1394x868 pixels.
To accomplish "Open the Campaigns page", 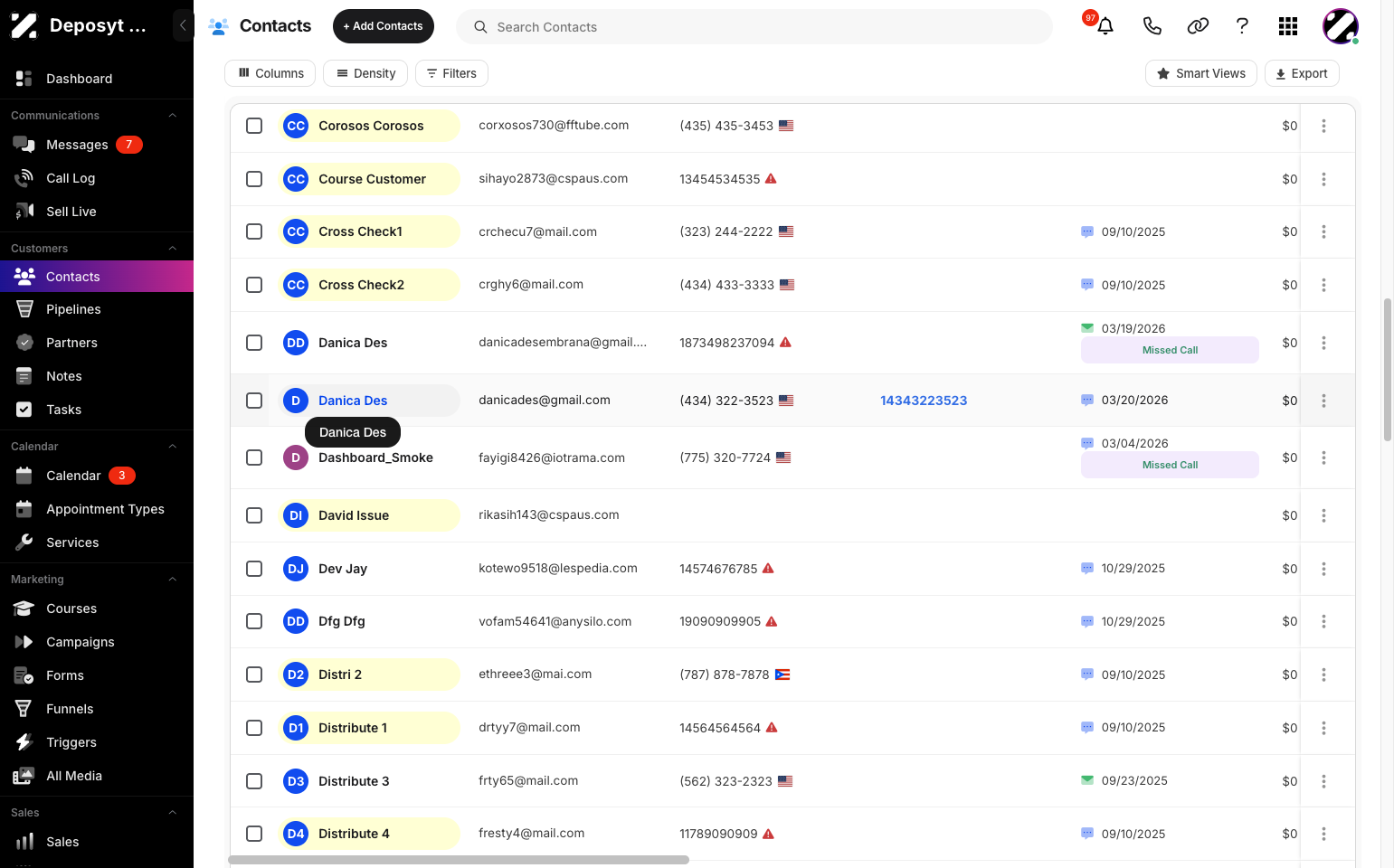I will pyautogui.click(x=97, y=642).
